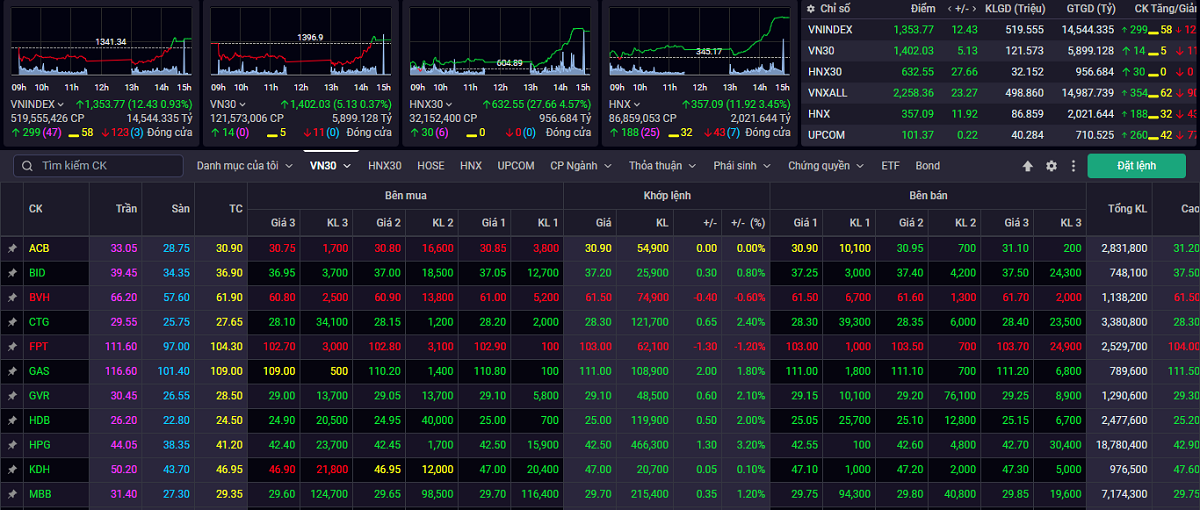
Task: Select VNINDEX row in index table
Action: (1001, 29)
